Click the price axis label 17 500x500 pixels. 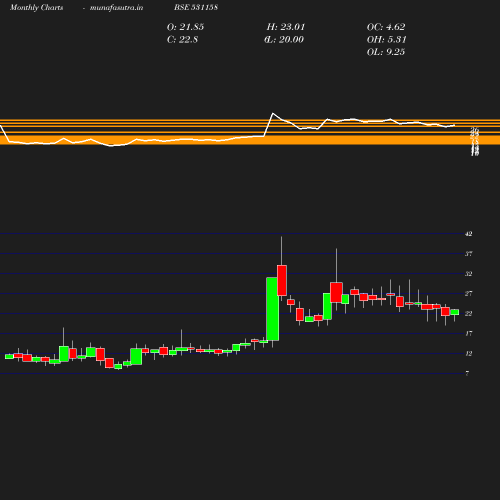tap(469, 334)
